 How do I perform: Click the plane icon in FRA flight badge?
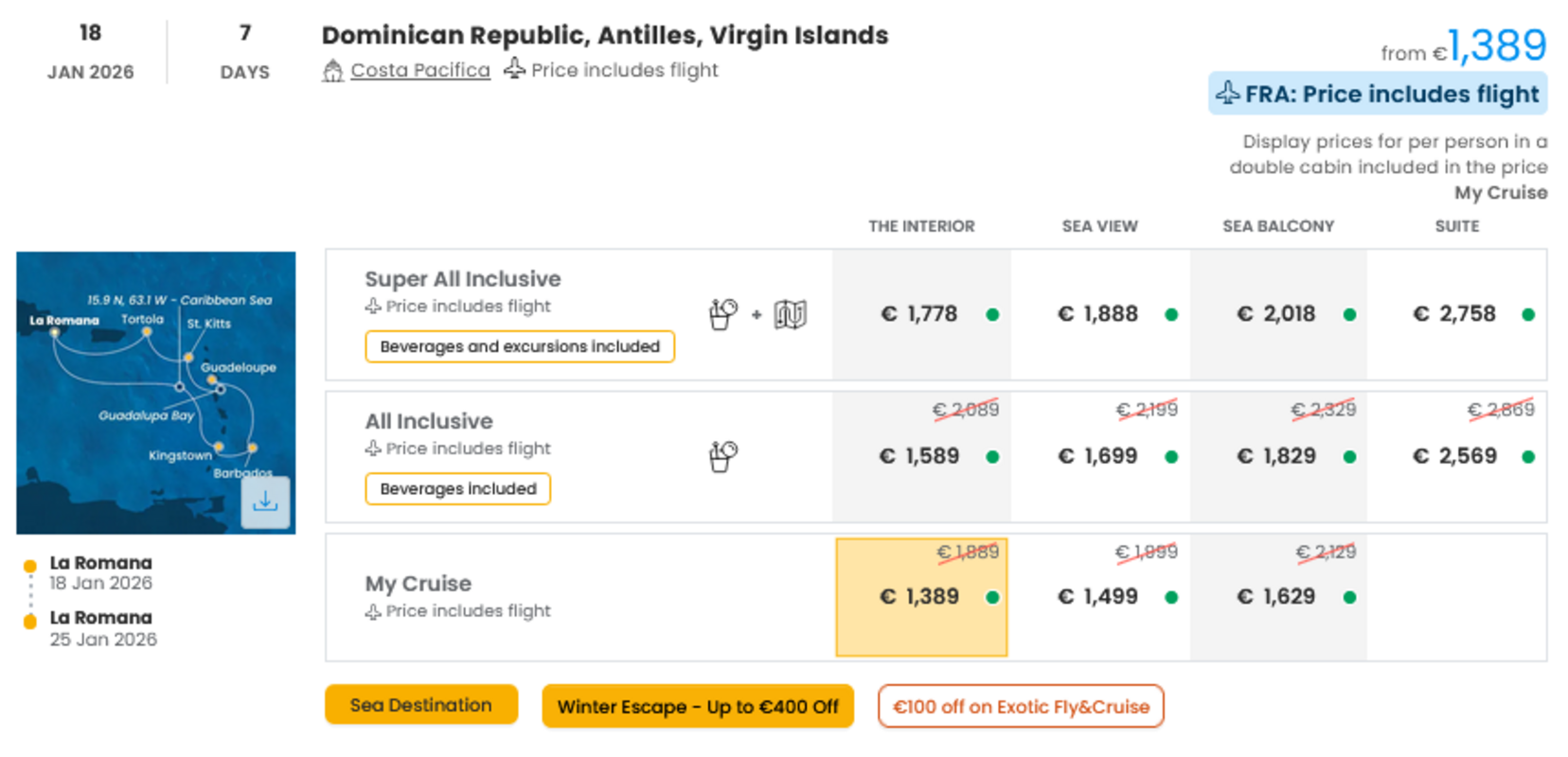(1228, 93)
